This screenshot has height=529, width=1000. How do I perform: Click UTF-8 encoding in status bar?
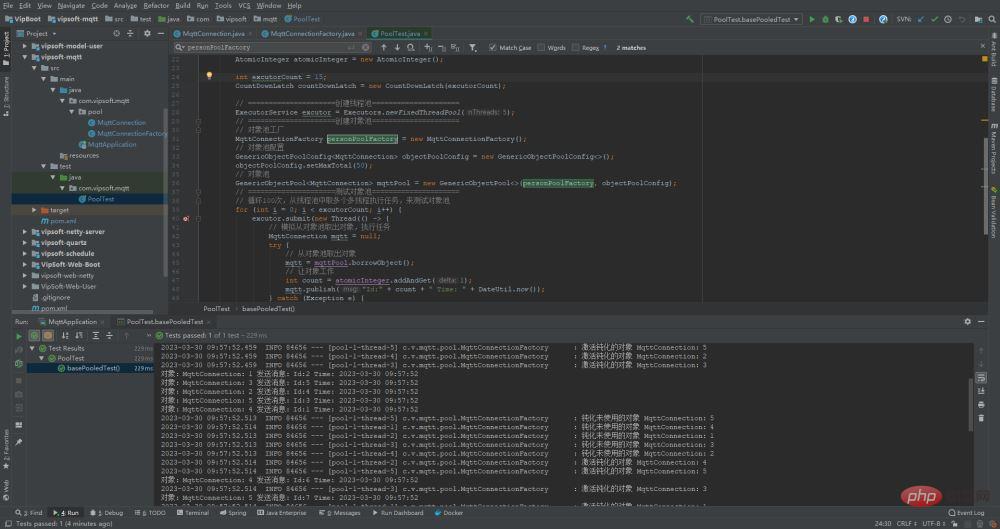click(933, 523)
